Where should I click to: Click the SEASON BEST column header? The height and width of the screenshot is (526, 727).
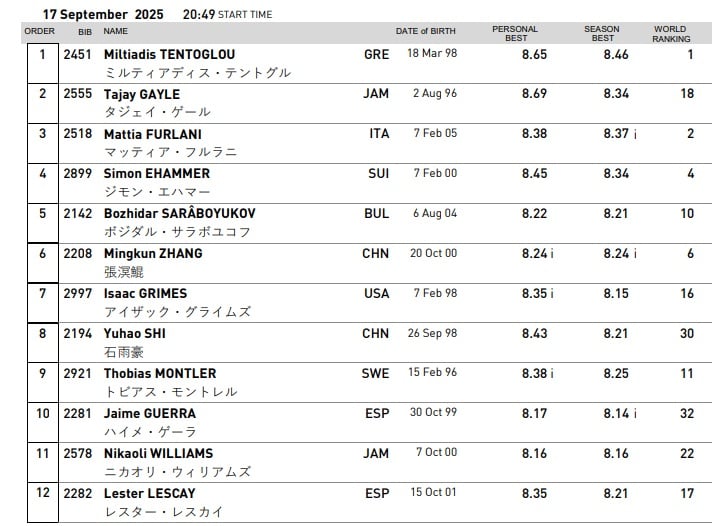click(x=602, y=33)
